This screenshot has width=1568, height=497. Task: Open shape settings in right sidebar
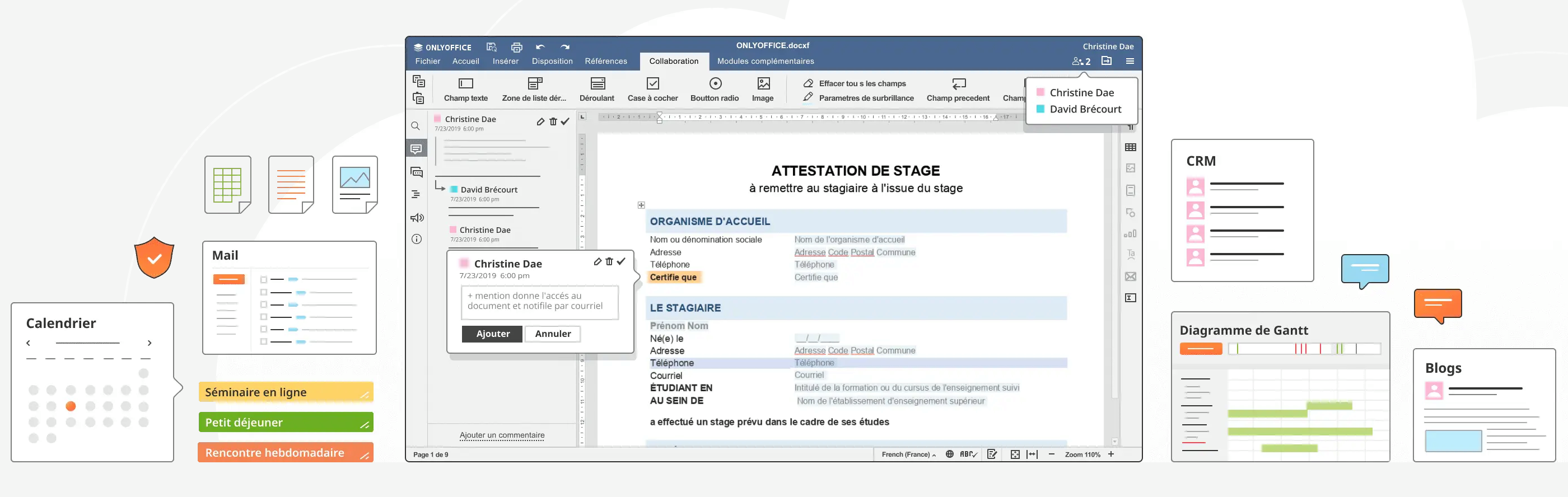pyautogui.click(x=1130, y=212)
